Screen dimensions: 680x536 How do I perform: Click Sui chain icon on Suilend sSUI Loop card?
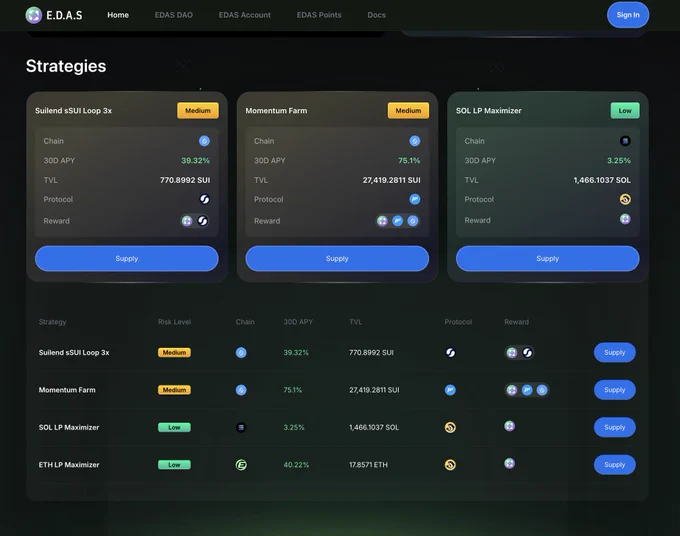[x=204, y=141]
